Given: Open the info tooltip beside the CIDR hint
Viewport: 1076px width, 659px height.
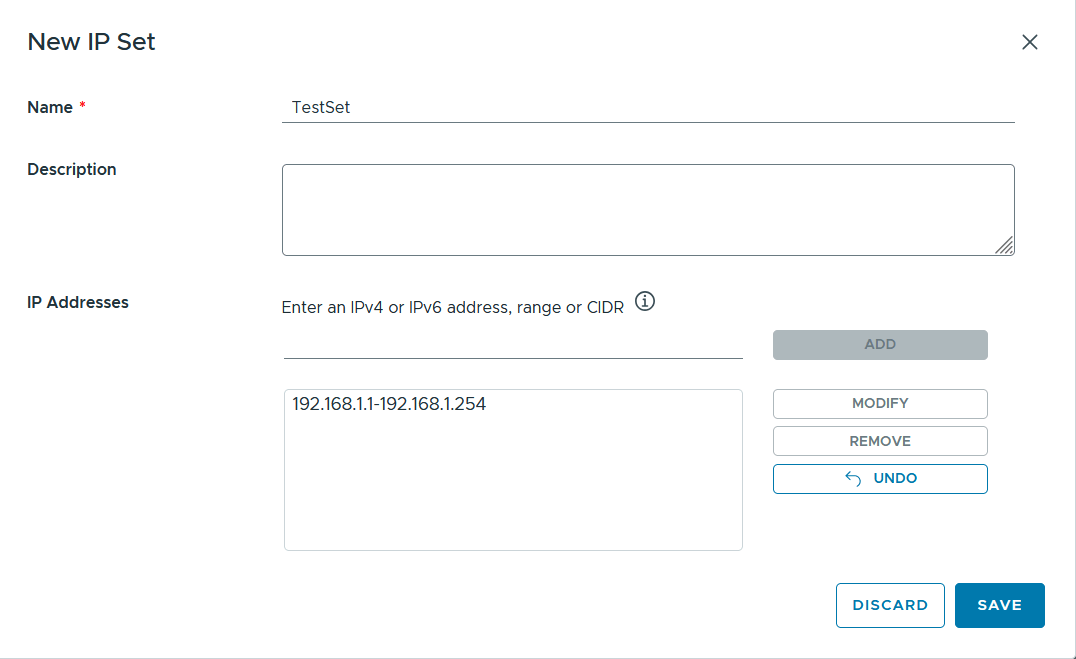Looking at the screenshot, I should [x=644, y=301].
